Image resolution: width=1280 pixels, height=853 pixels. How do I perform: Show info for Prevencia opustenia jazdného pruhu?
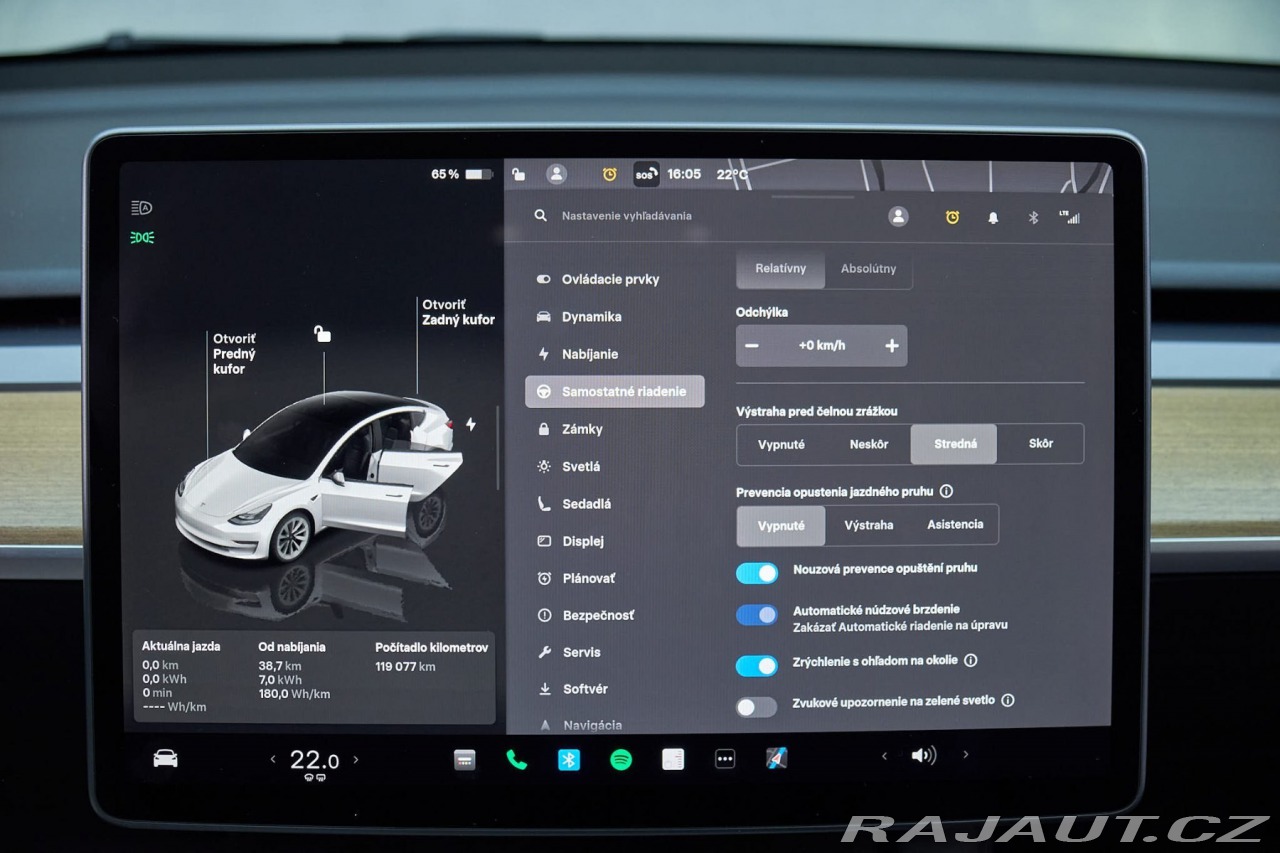tap(946, 492)
